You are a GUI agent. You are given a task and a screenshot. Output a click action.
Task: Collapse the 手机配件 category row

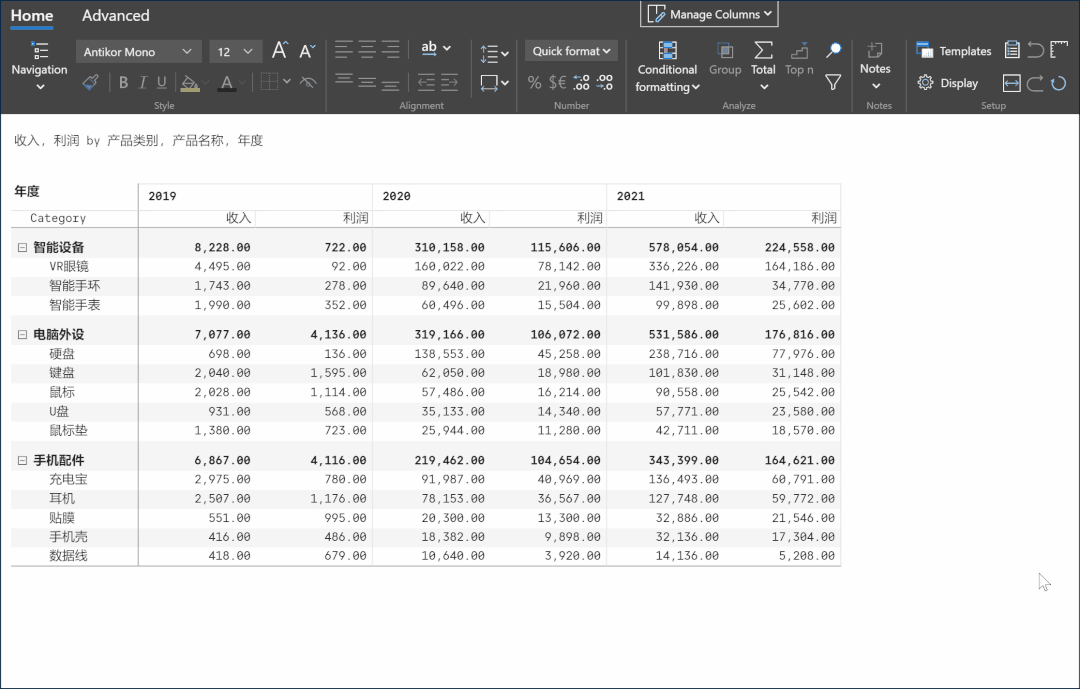pyautogui.click(x=22, y=460)
